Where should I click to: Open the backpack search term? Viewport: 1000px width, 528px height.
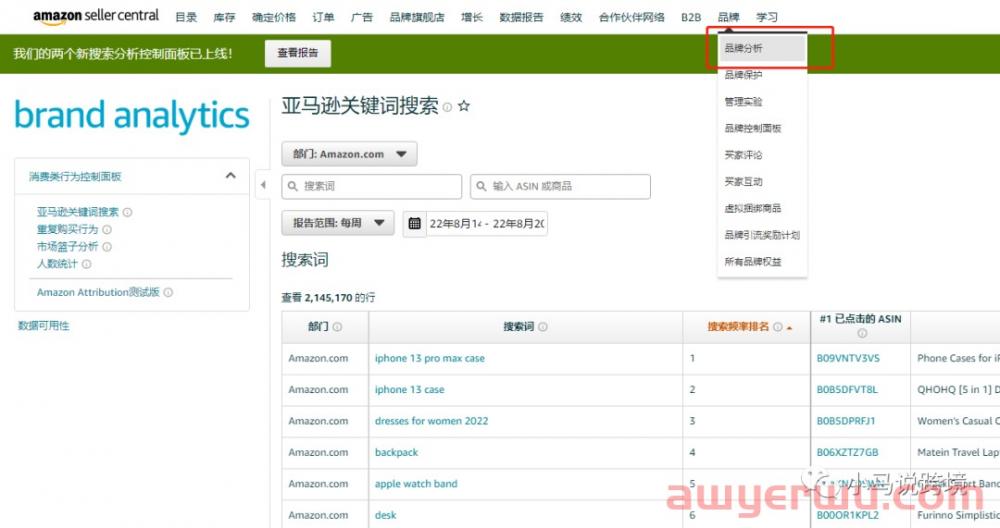(397, 452)
